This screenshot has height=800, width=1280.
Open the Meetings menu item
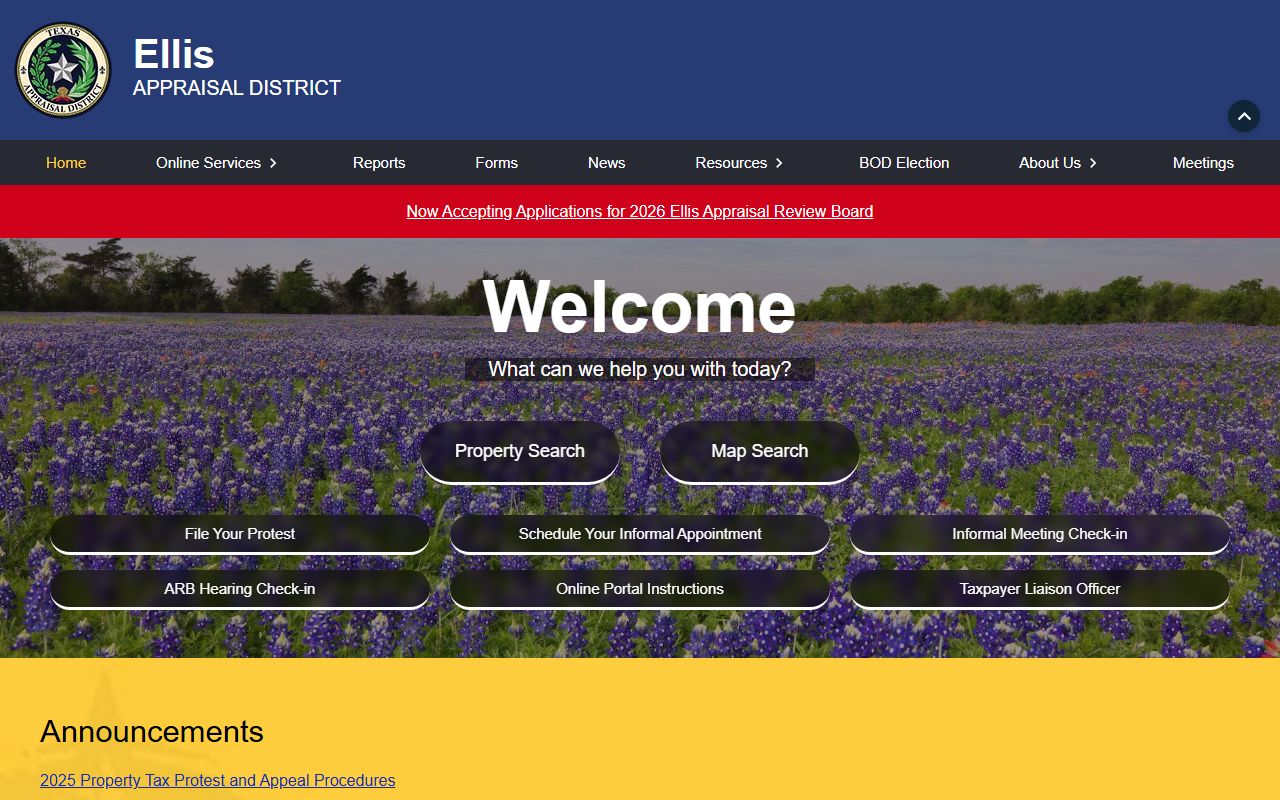pos(1203,163)
